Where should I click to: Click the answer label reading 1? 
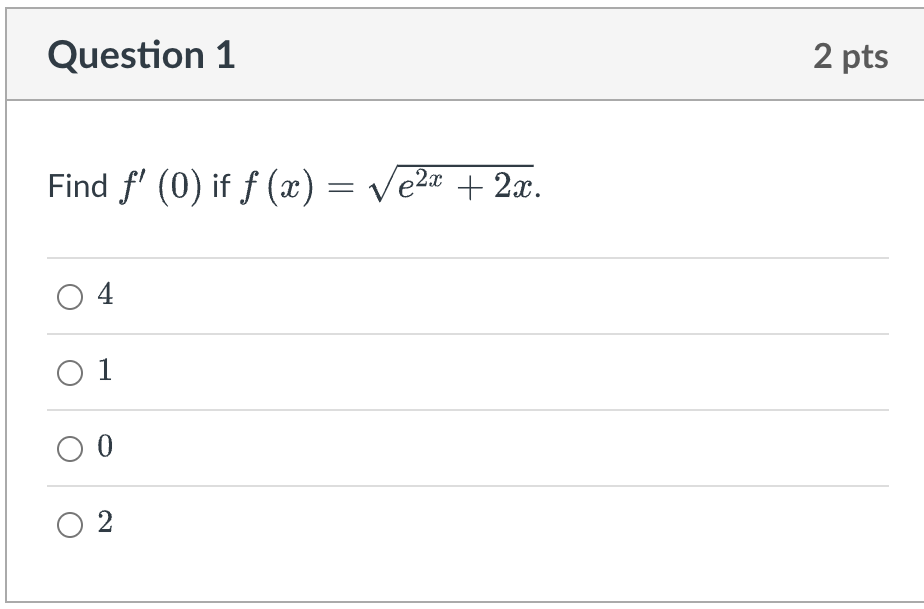coord(103,372)
